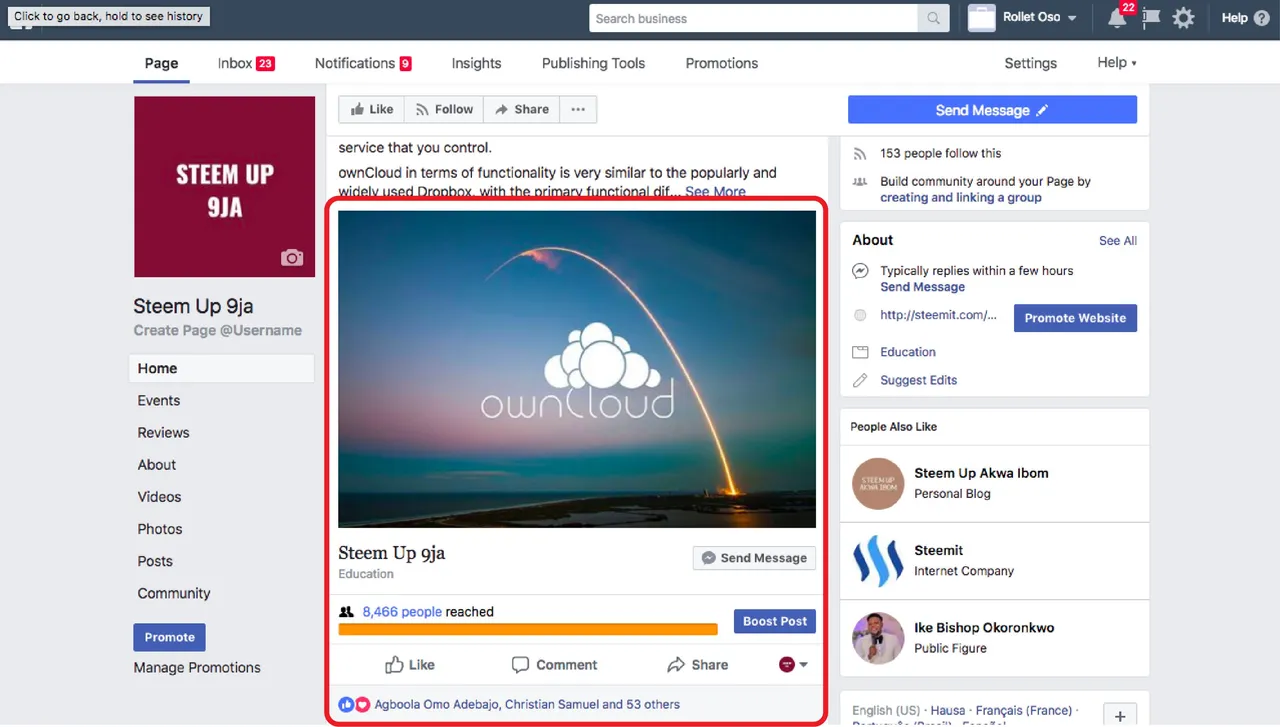
Task: Click the search magnifier icon
Action: click(933, 18)
